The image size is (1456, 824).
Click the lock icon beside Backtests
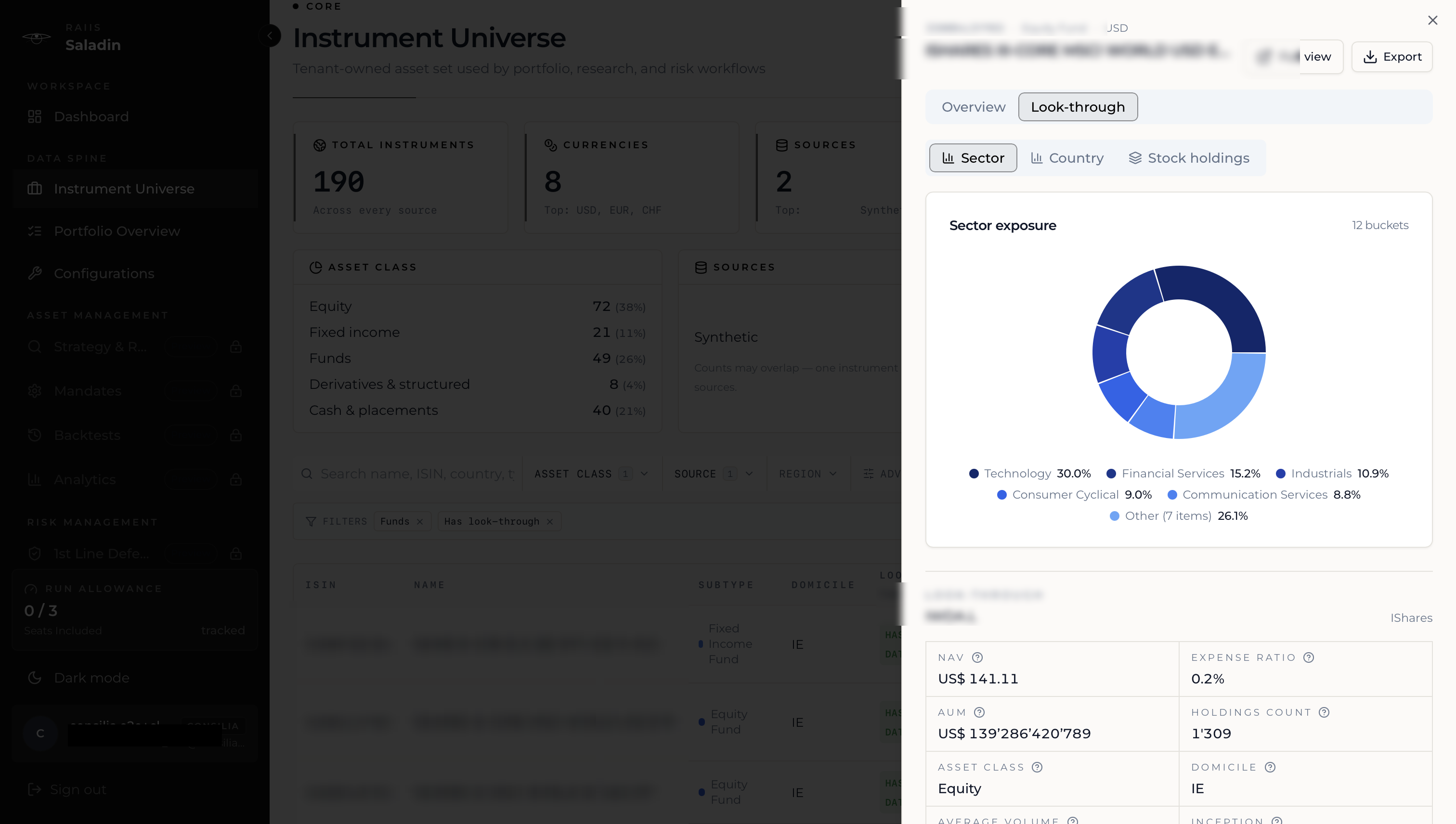pyautogui.click(x=236, y=435)
